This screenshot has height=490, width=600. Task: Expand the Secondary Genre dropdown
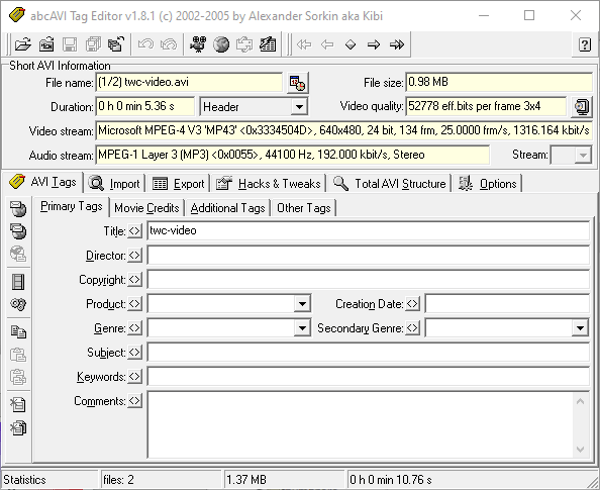[x=580, y=329]
